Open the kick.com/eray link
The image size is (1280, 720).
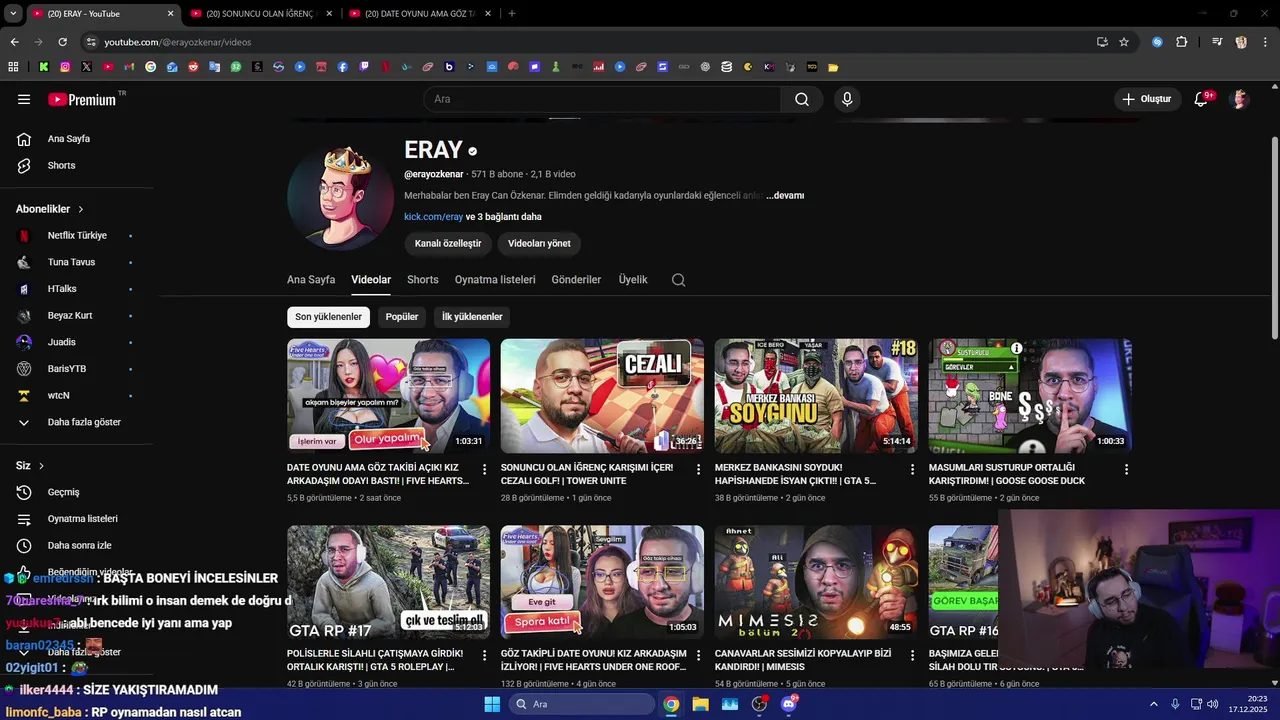[433, 217]
